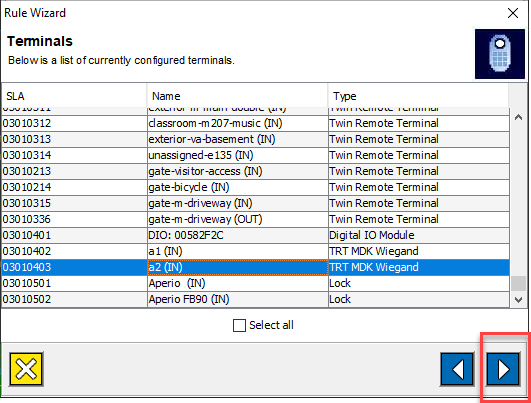Select the gate-m-driveway (OUT) terminal
The width and height of the screenshot is (531, 403).
tap(255, 219)
